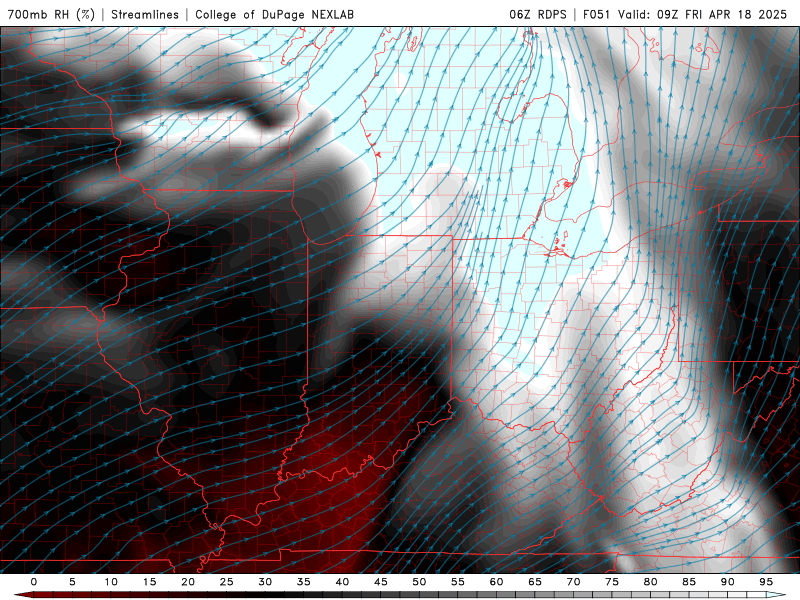Click the '30' colorbar label
Image resolution: width=800 pixels, height=600 pixels.
(265, 582)
